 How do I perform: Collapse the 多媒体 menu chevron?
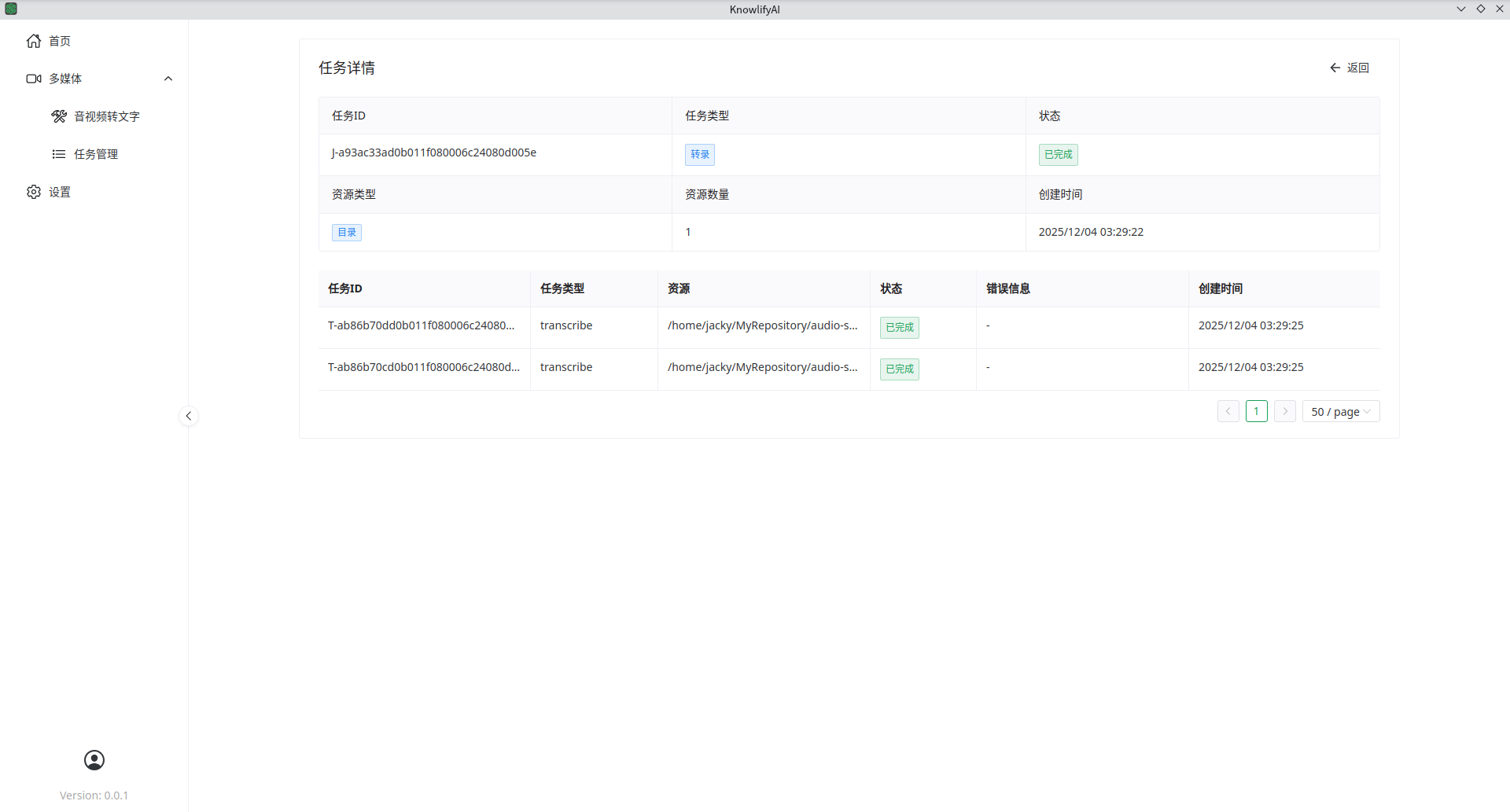pyautogui.click(x=168, y=79)
